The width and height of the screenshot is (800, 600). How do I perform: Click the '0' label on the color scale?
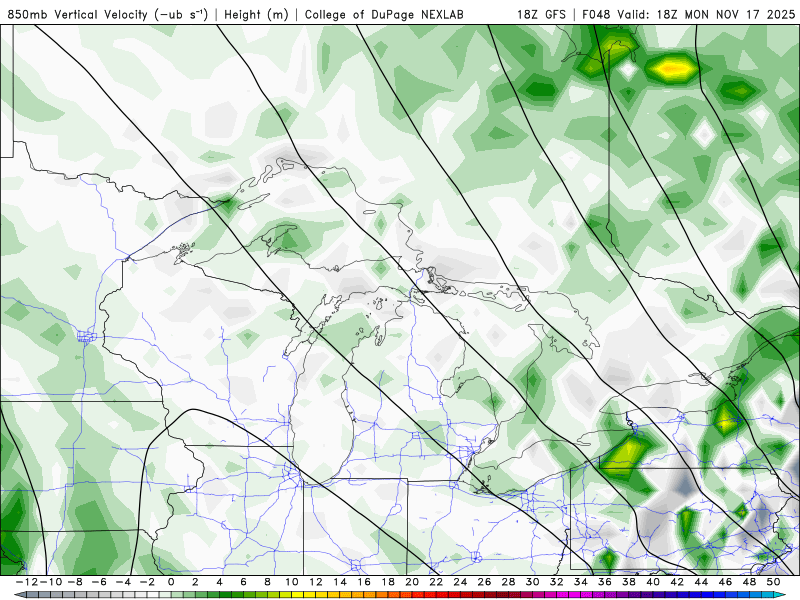[x=171, y=582]
